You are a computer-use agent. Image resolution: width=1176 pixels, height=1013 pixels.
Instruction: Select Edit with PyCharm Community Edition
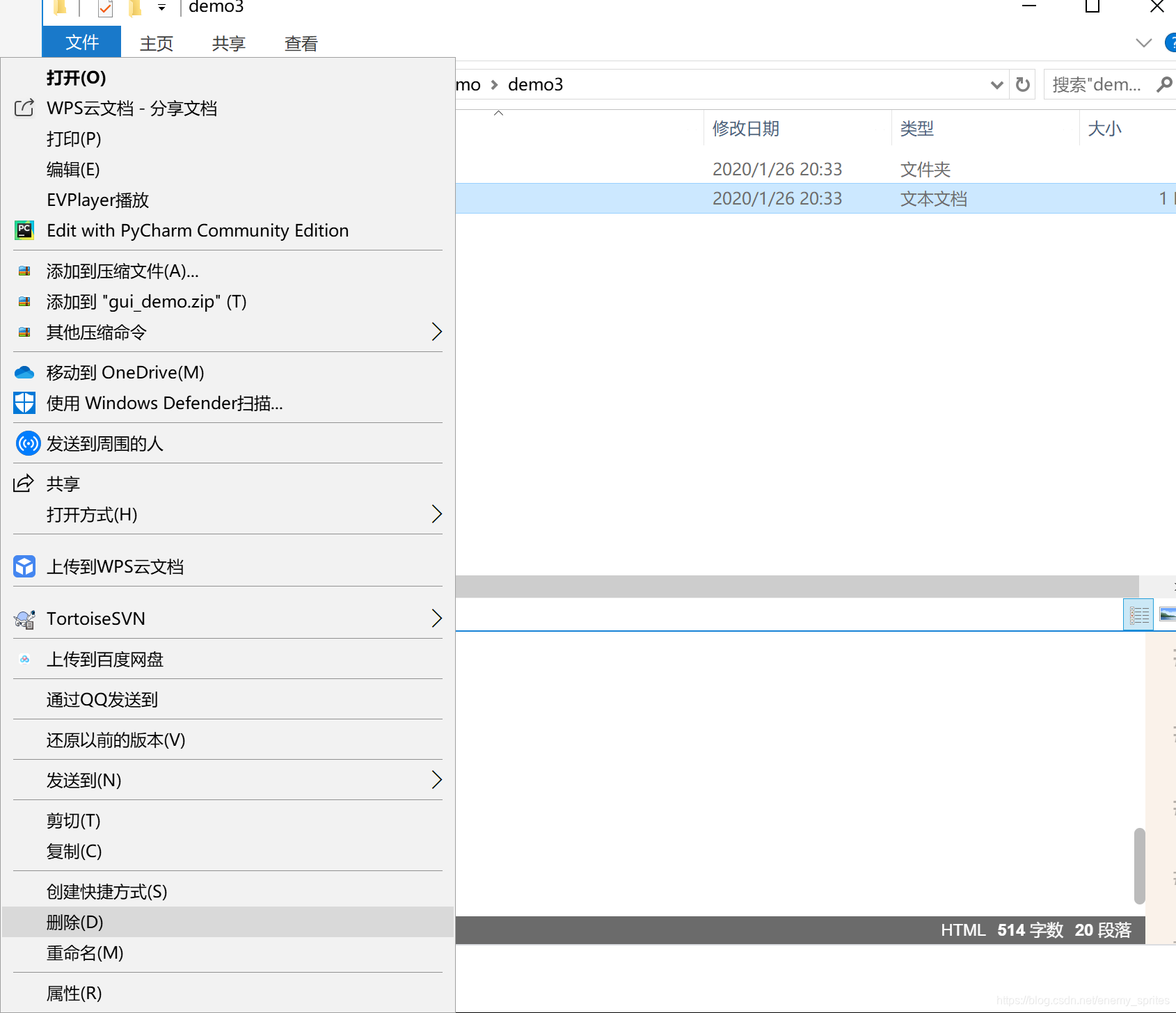[228, 230]
